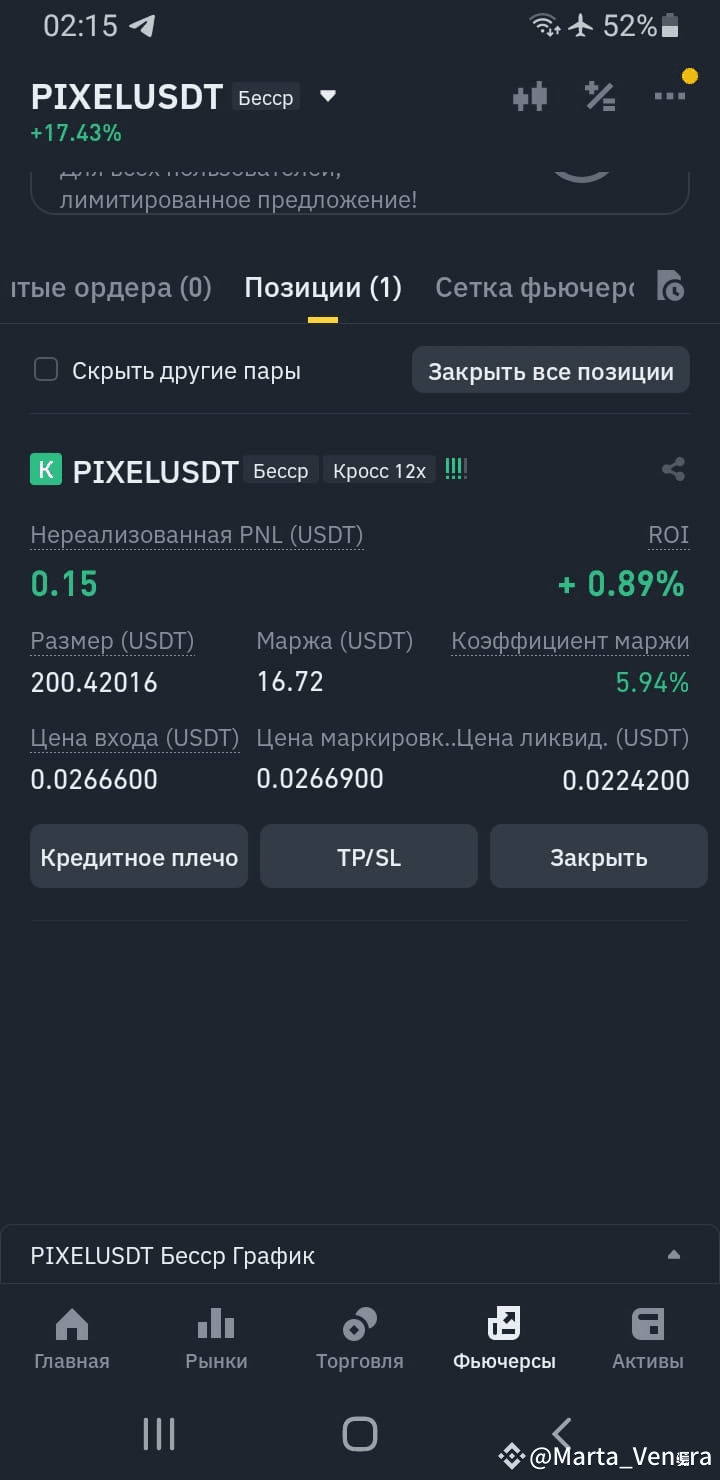Image resolution: width=720 pixels, height=1480 pixels.
Task: Open the three-dot more options menu
Action: pos(670,96)
